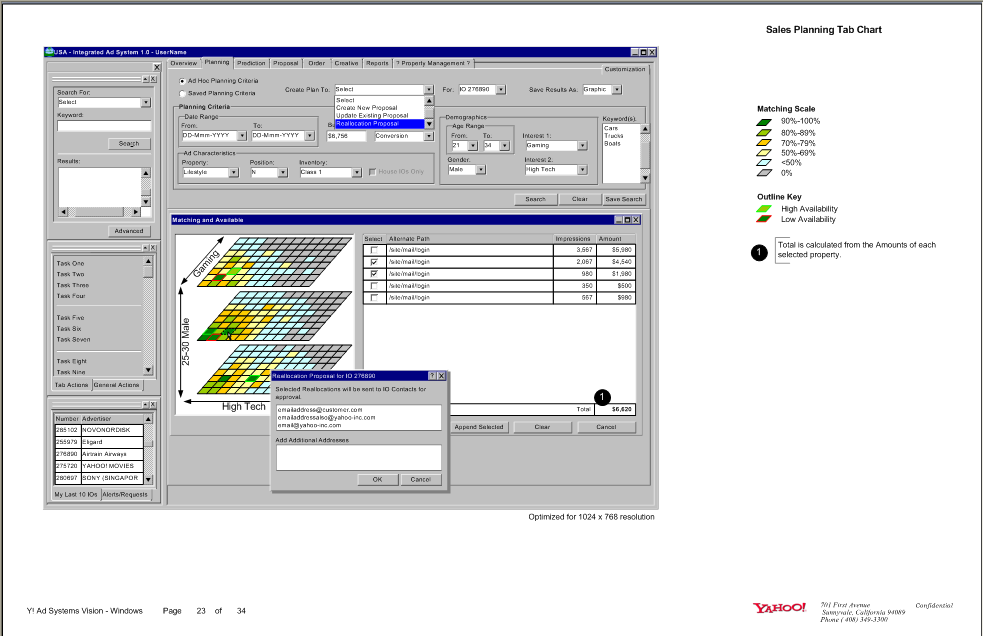The height and width of the screenshot is (636, 983).
Task: Expand the Property Lifestyle dropdown
Action: pos(234,172)
